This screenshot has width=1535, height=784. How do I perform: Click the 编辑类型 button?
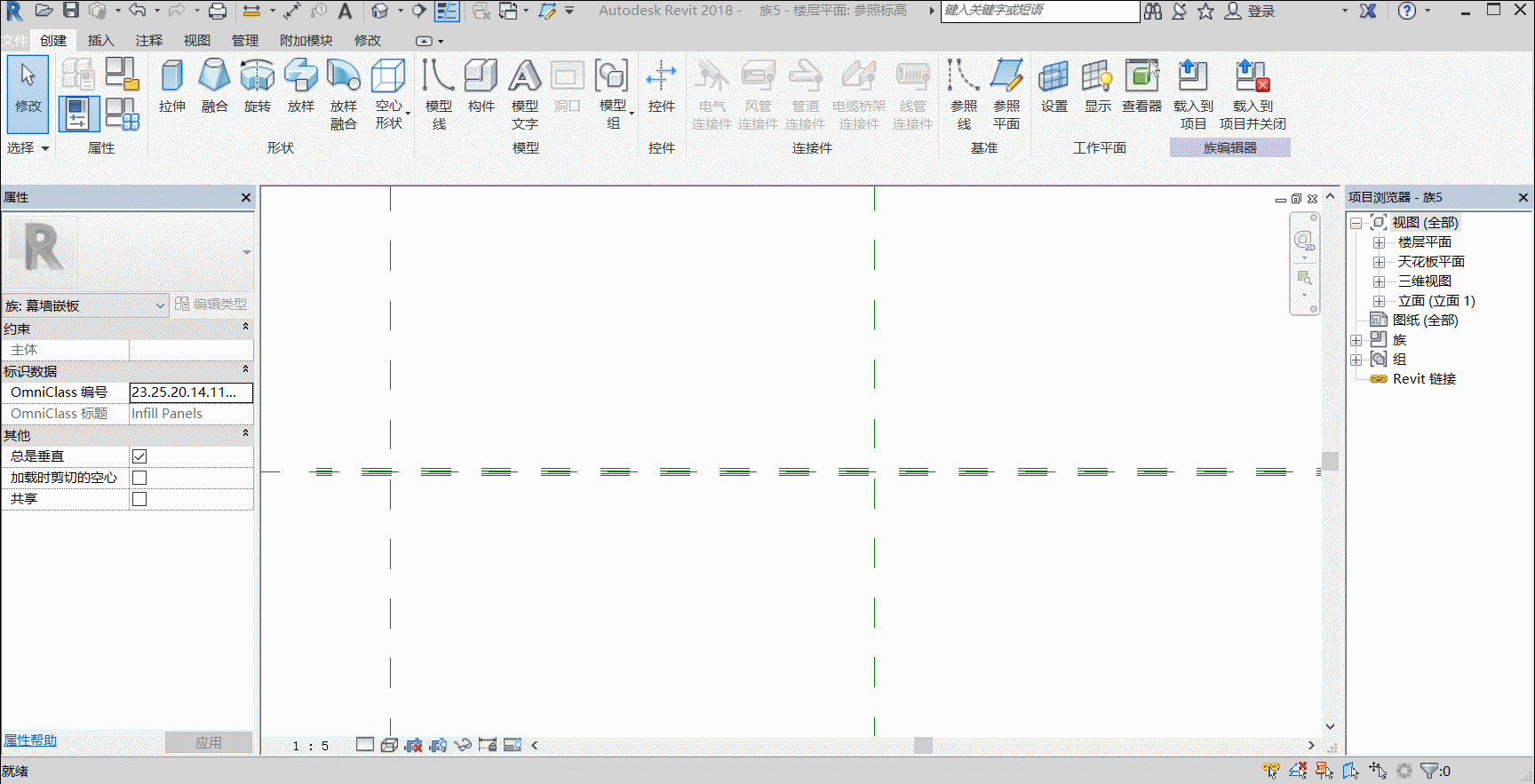coord(211,305)
